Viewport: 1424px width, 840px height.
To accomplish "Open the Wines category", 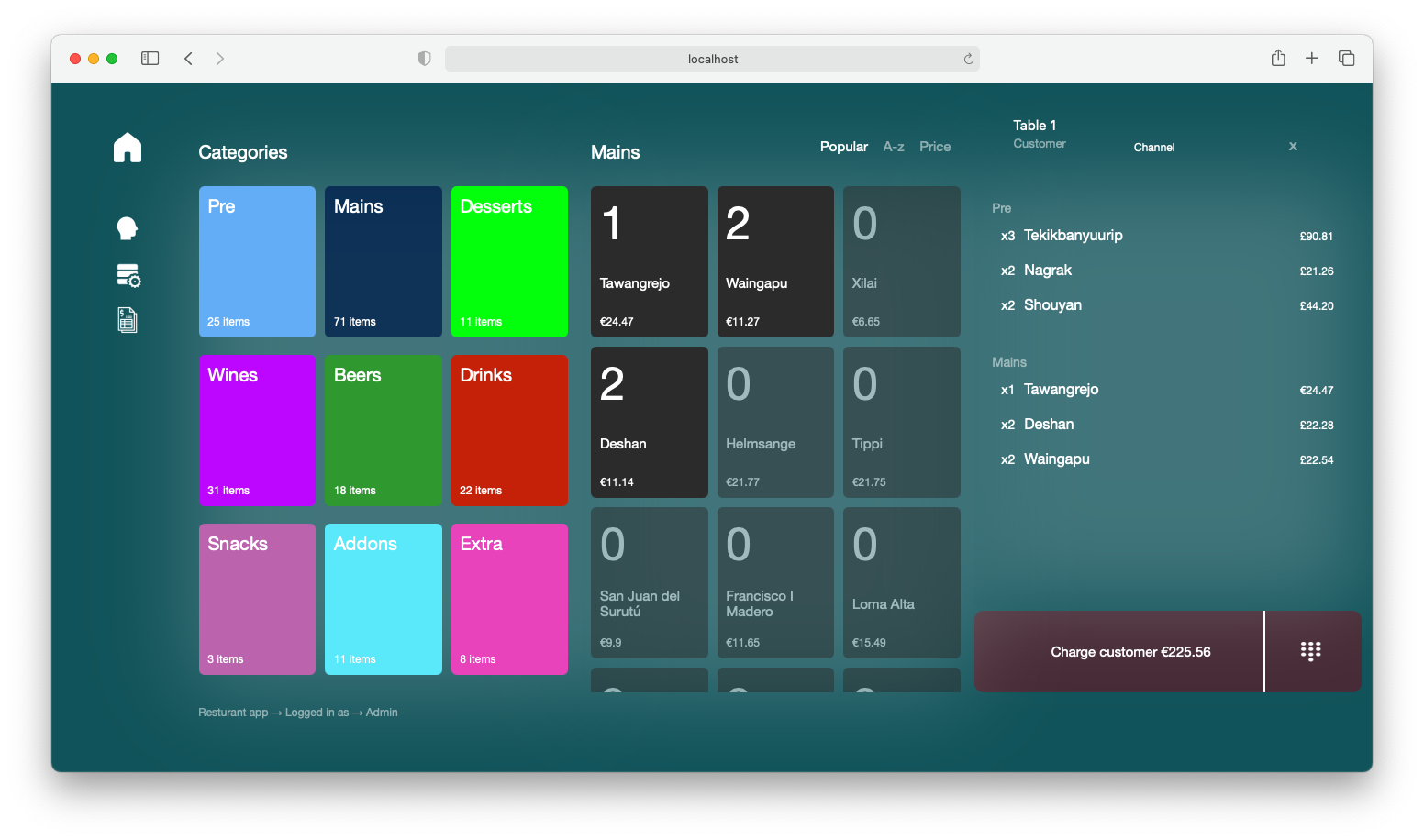I will [x=257, y=430].
